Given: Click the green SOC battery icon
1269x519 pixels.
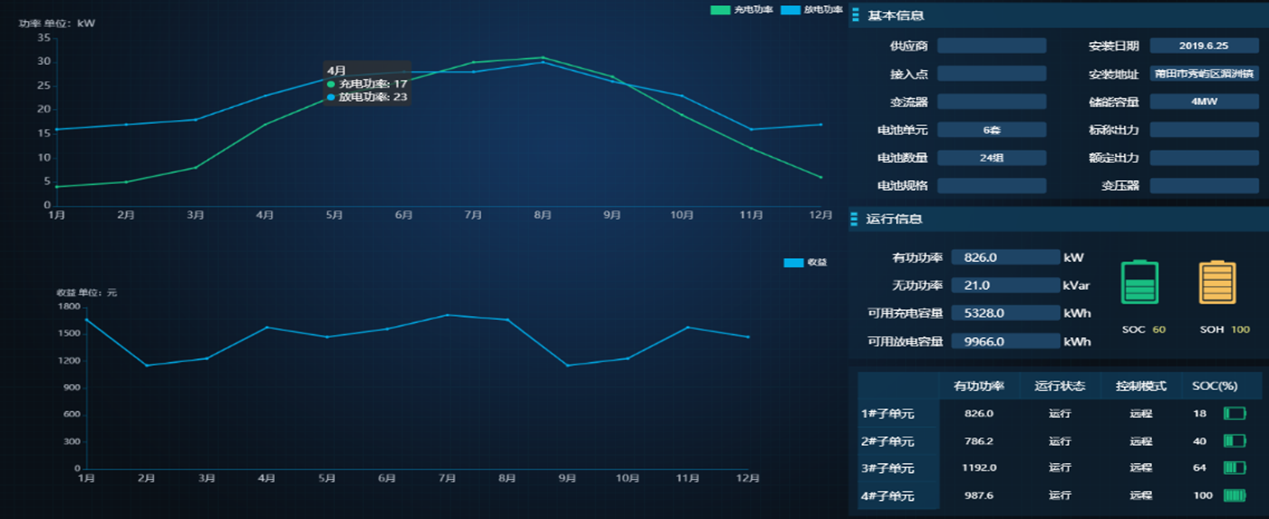Looking at the screenshot, I should tap(1139, 283).
